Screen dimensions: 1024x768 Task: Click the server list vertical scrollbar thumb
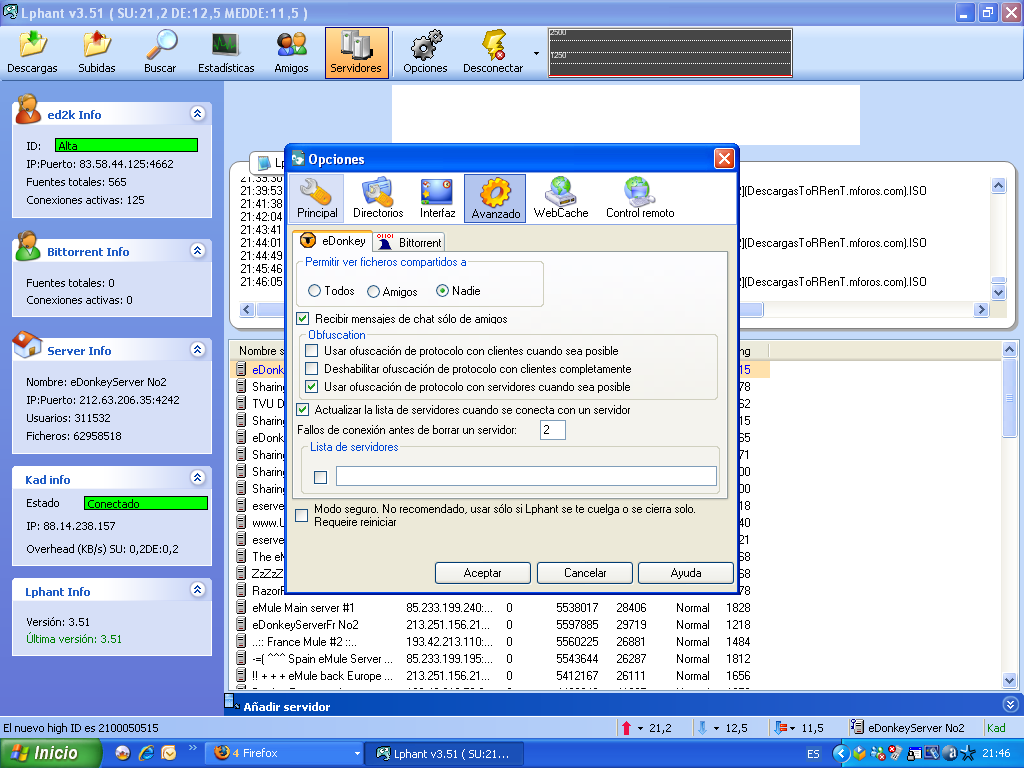tap(1009, 398)
